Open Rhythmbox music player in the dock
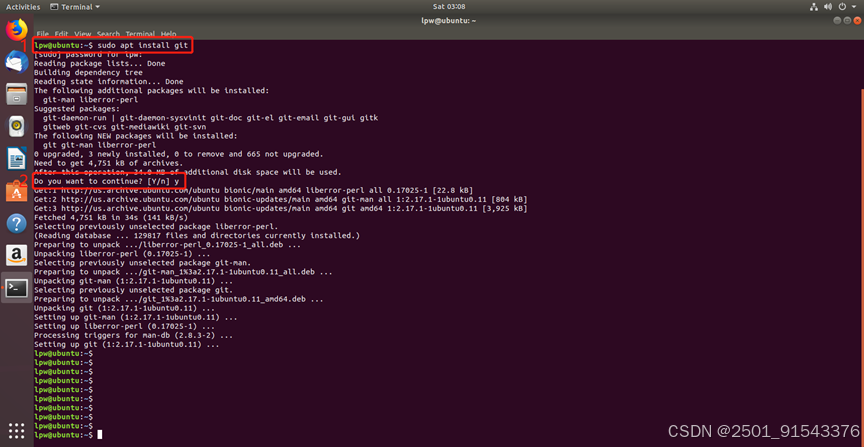864x447 pixels. click(x=17, y=126)
